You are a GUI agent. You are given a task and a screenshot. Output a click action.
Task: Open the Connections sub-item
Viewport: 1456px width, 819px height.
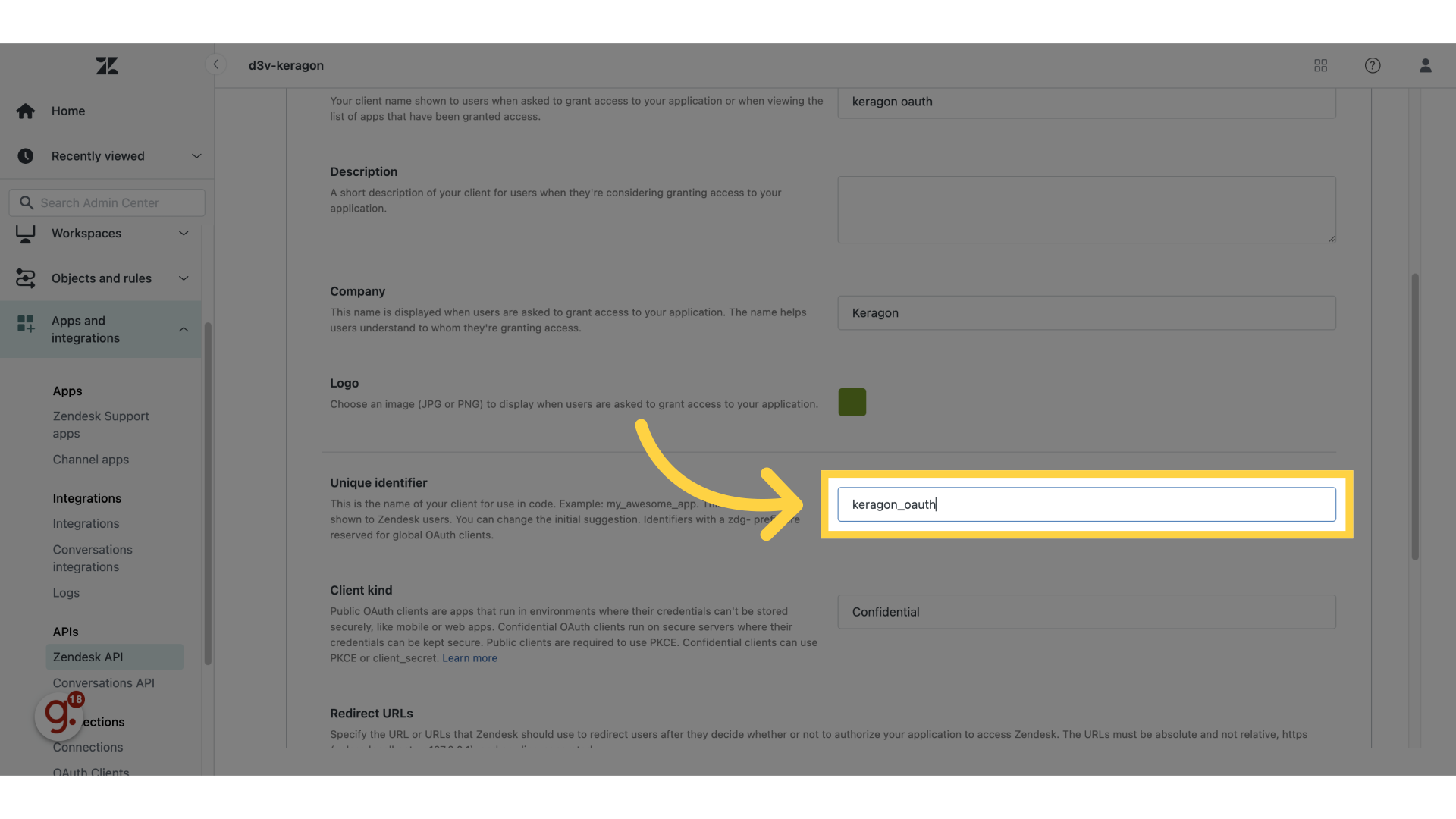coord(88,748)
